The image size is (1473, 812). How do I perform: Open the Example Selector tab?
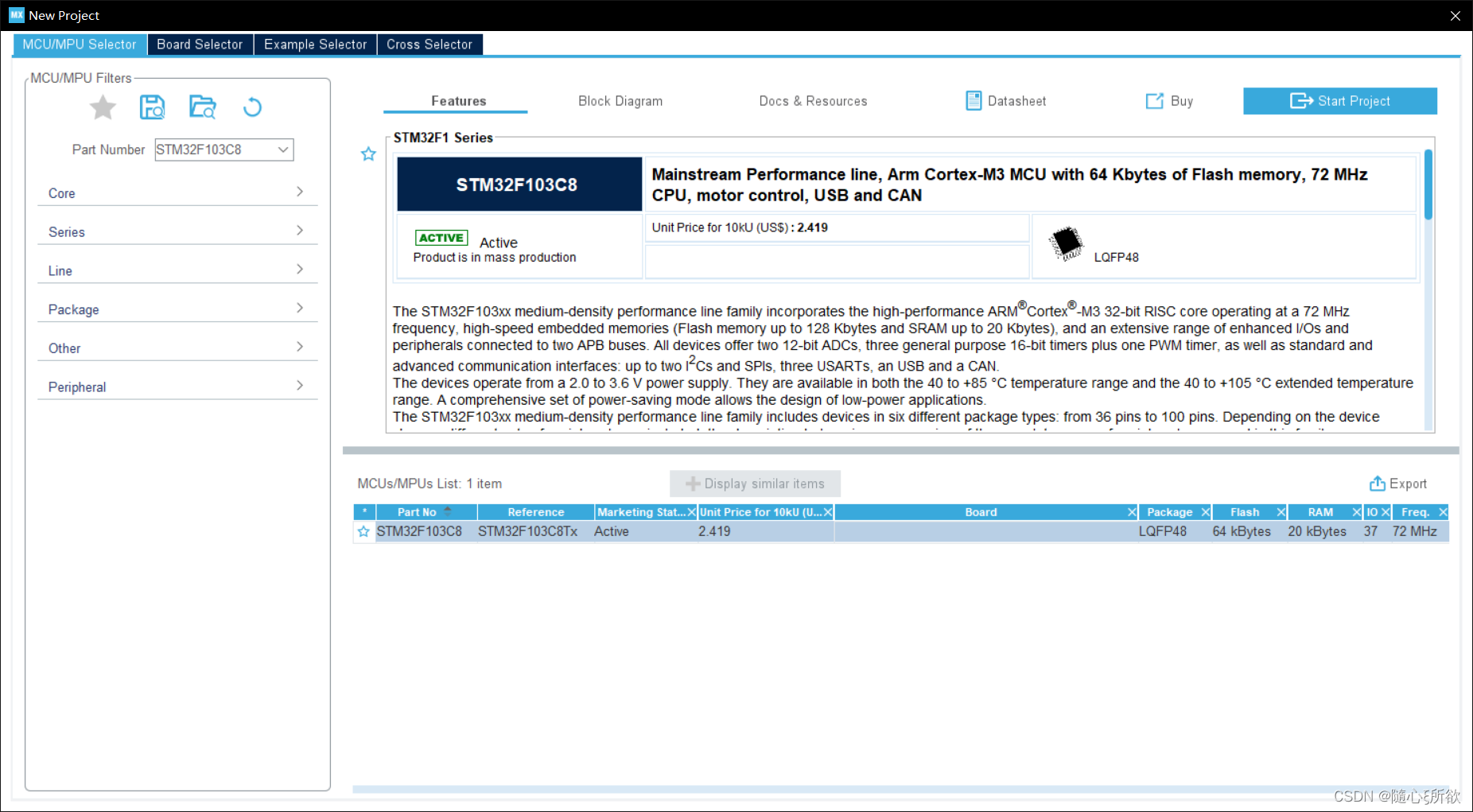click(x=315, y=45)
